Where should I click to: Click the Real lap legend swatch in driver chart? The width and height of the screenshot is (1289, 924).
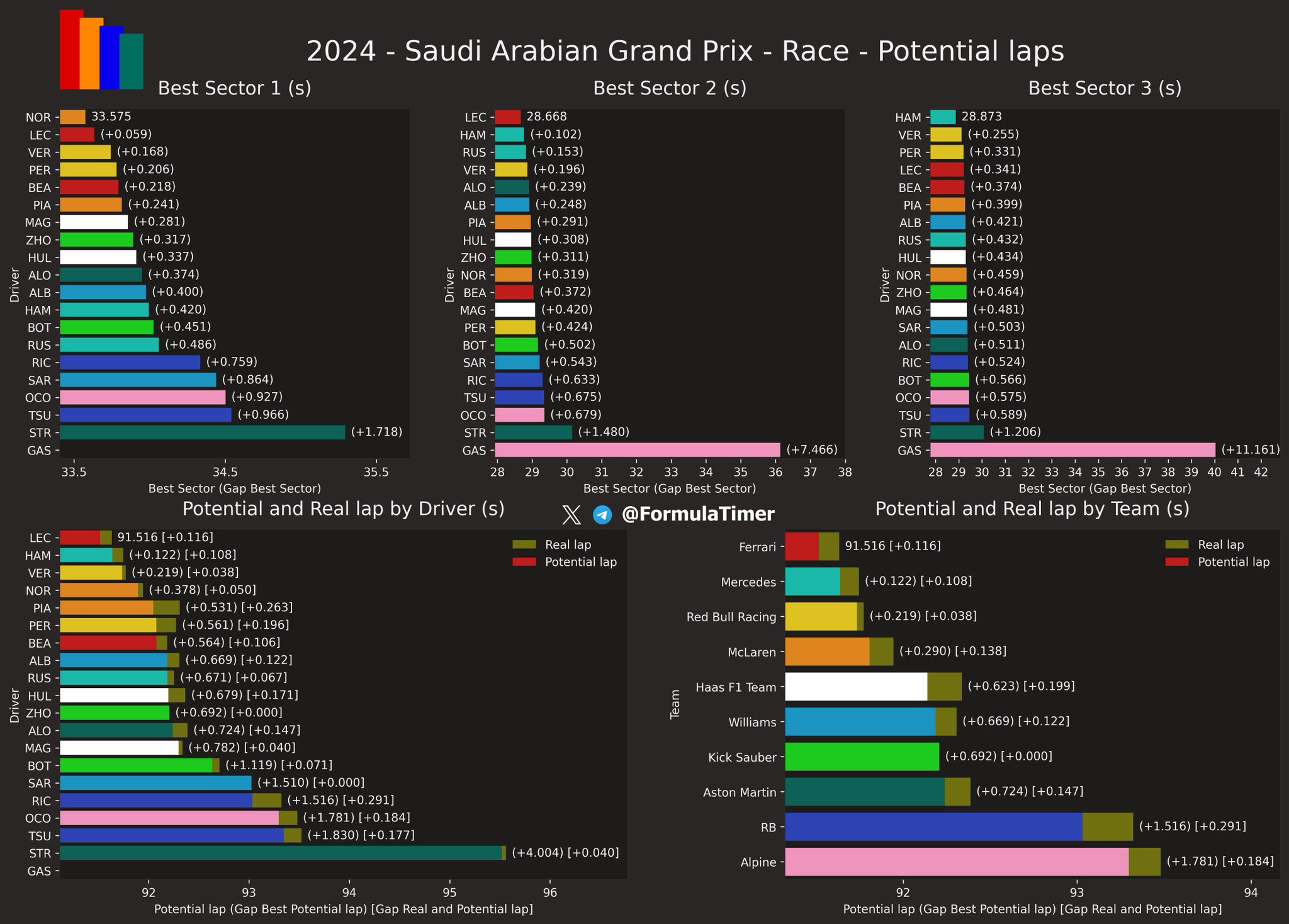[x=524, y=545]
